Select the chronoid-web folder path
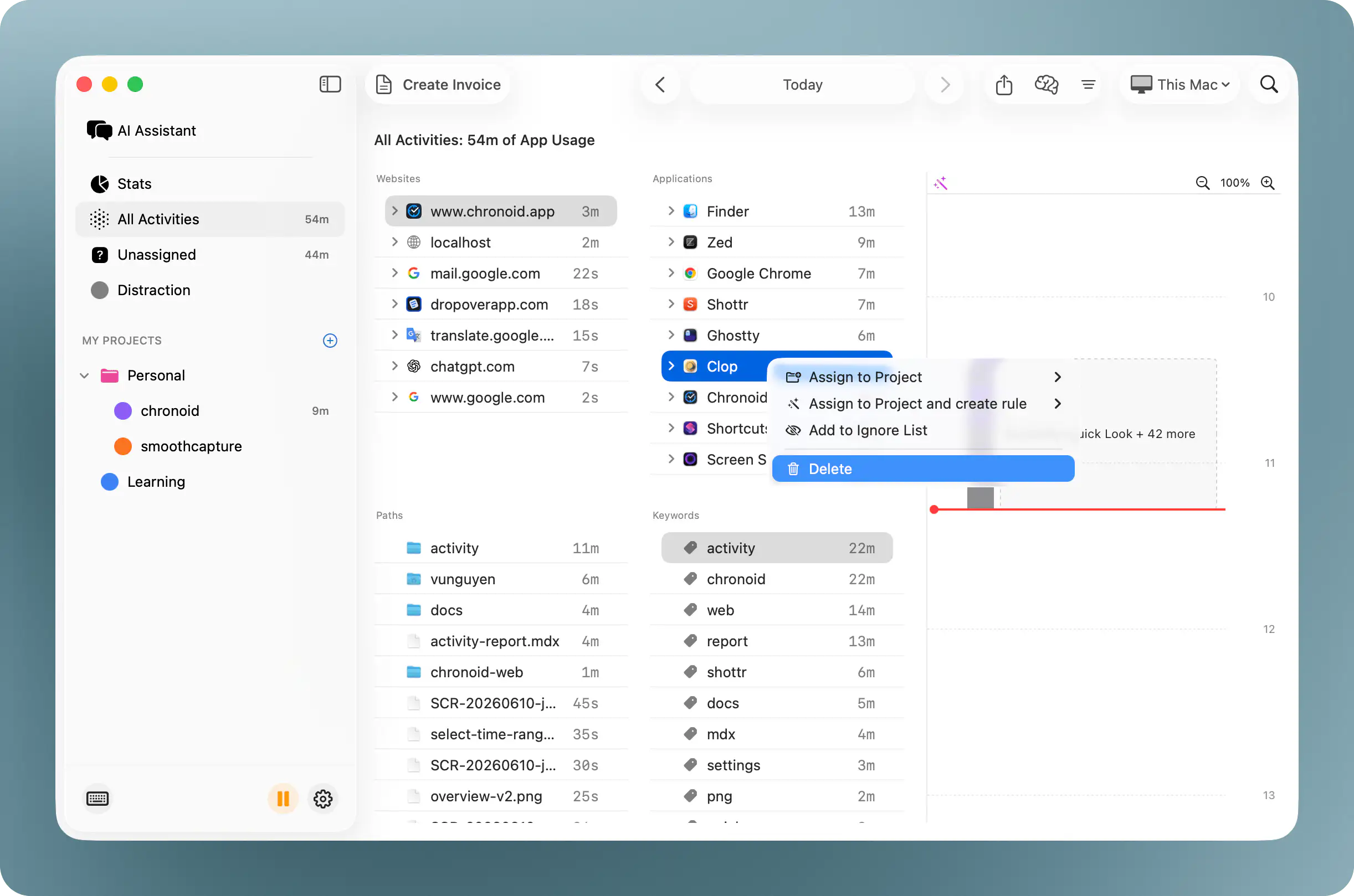 501,673
